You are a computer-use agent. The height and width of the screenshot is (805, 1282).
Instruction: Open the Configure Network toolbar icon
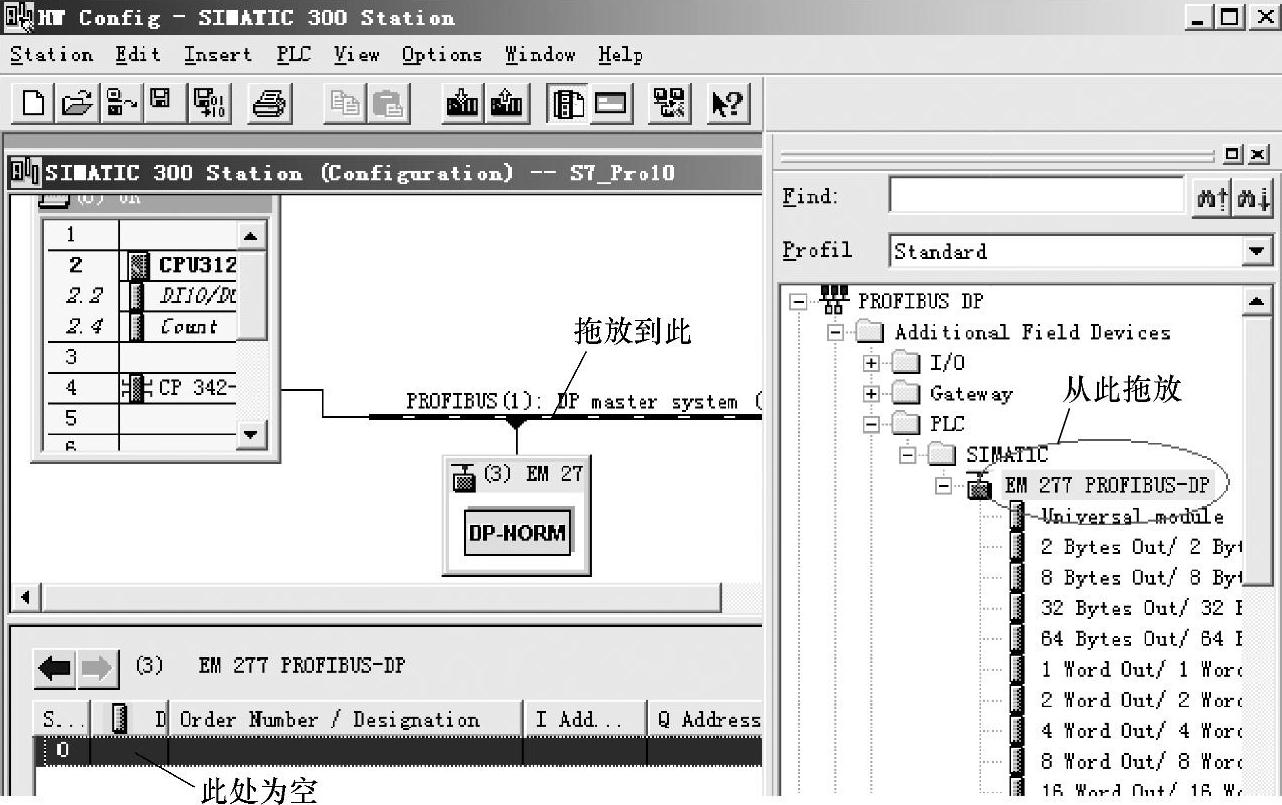tap(670, 103)
